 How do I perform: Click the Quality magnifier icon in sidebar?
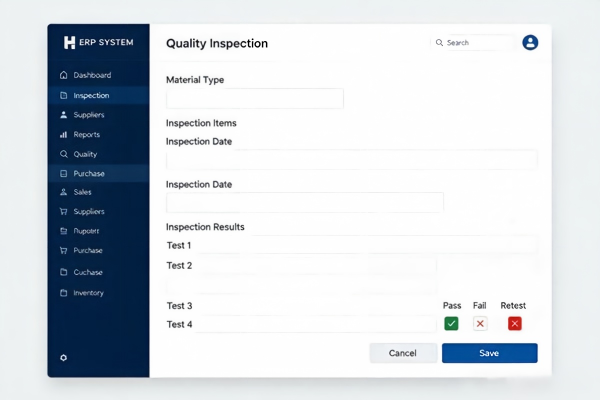point(64,154)
